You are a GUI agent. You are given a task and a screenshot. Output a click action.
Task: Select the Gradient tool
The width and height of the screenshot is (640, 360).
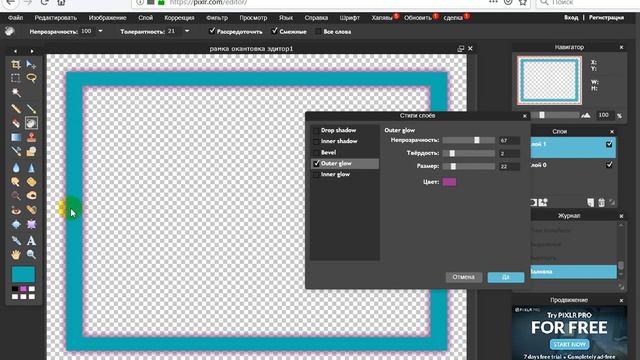coord(16,137)
